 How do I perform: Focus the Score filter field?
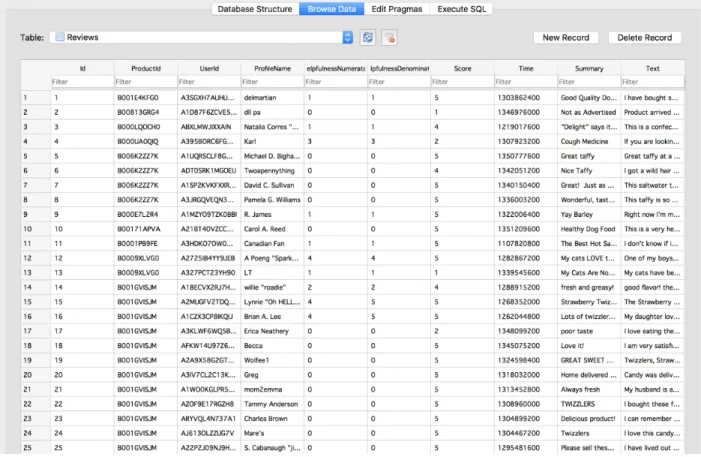point(462,82)
